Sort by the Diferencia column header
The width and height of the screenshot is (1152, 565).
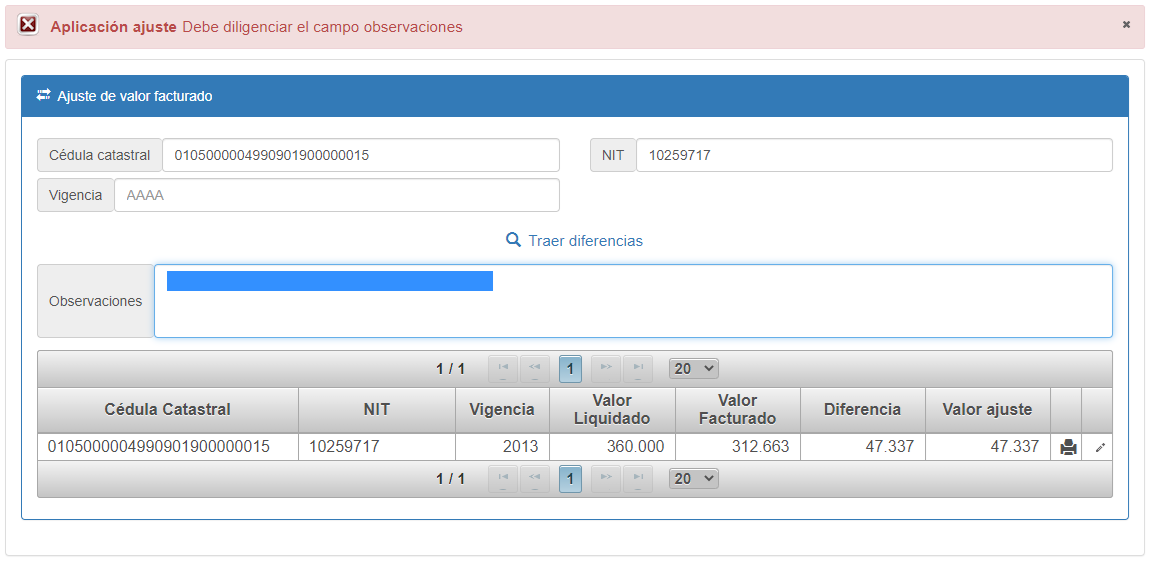[862, 410]
